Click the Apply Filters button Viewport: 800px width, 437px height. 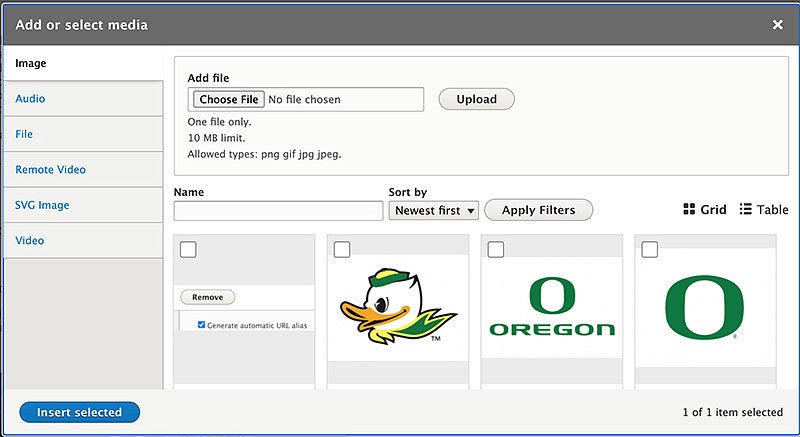point(538,210)
